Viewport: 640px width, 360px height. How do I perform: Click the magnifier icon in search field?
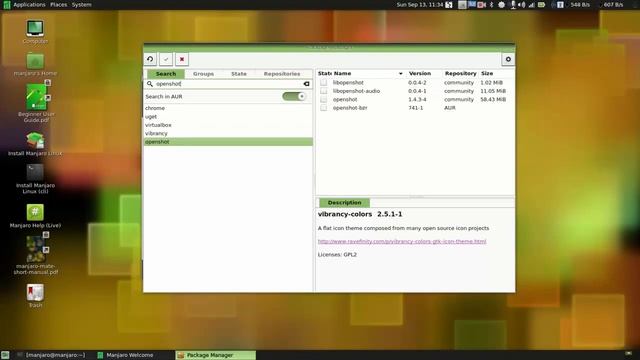coord(150,84)
